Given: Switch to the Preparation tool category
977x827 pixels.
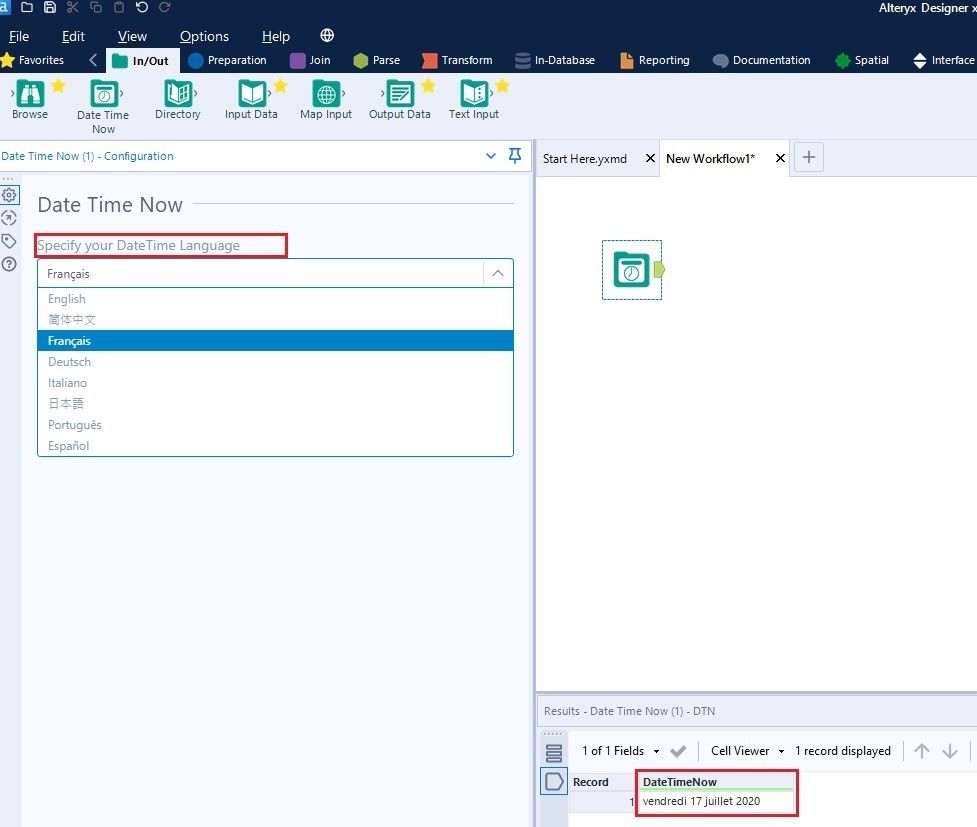Looking at the screenshot, I should click(x=227, y=60).
